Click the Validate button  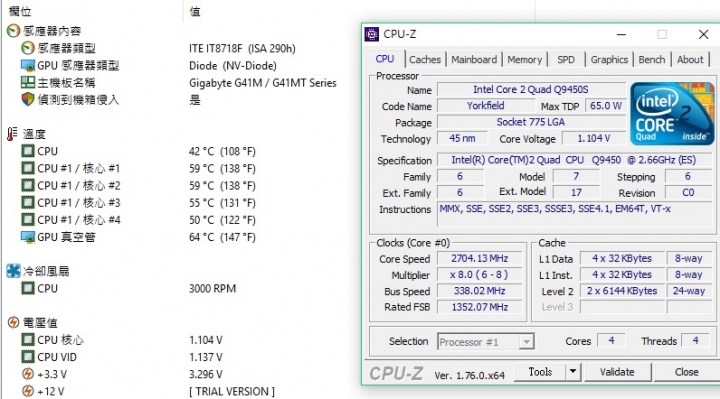[617, 371]
